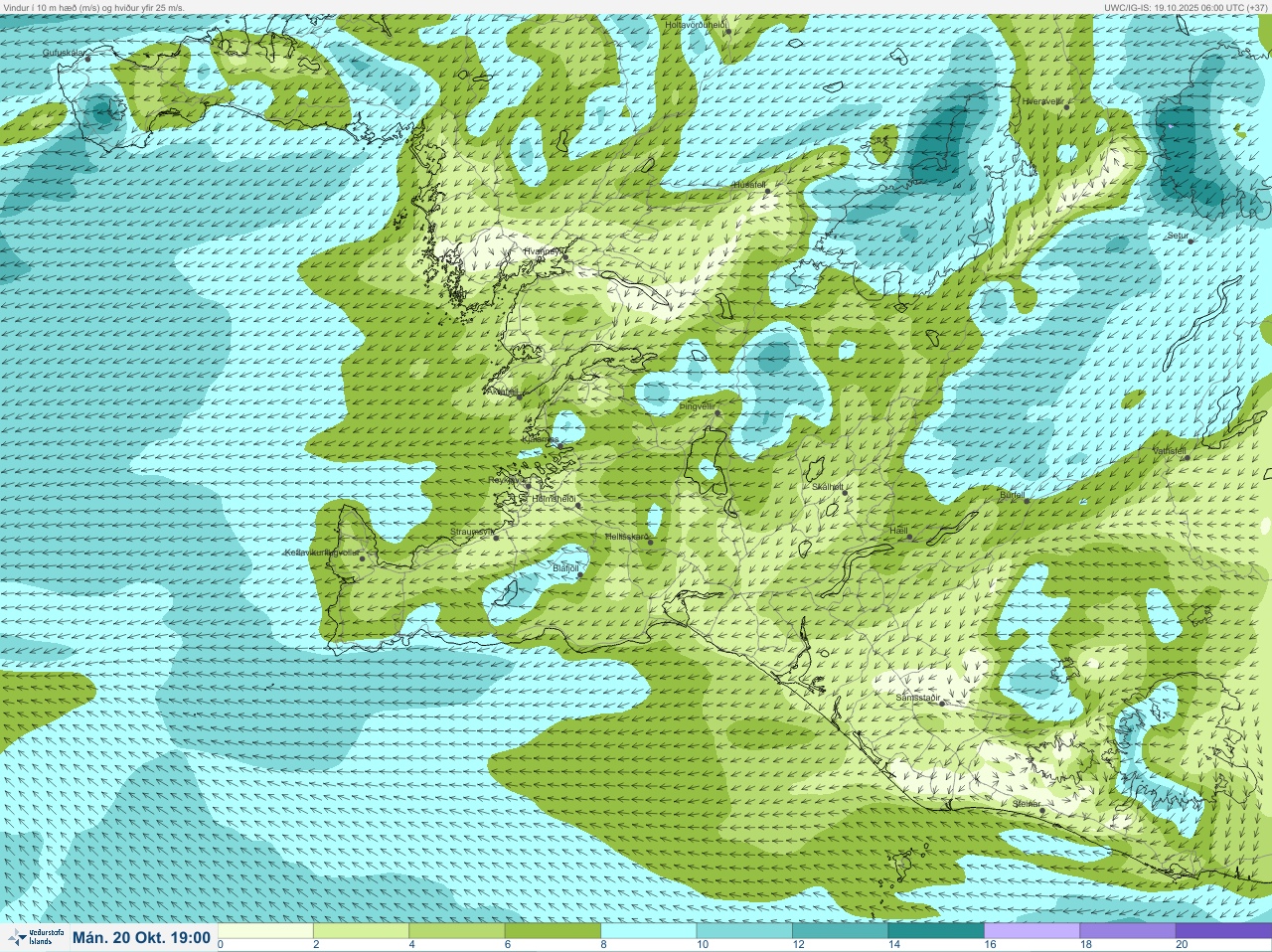Click the Straumsvík station marker
Screen dimensions: 1272x952
496,538
